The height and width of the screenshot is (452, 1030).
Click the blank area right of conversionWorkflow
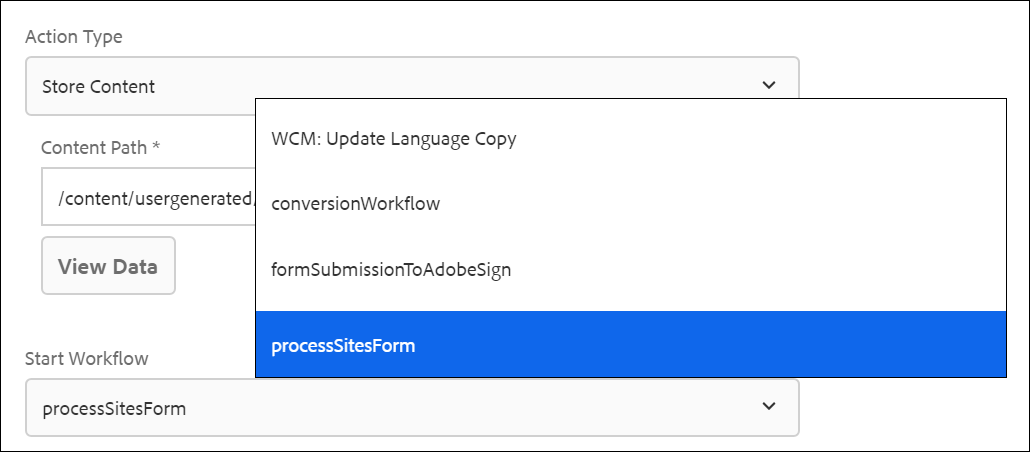click(720, 204)
